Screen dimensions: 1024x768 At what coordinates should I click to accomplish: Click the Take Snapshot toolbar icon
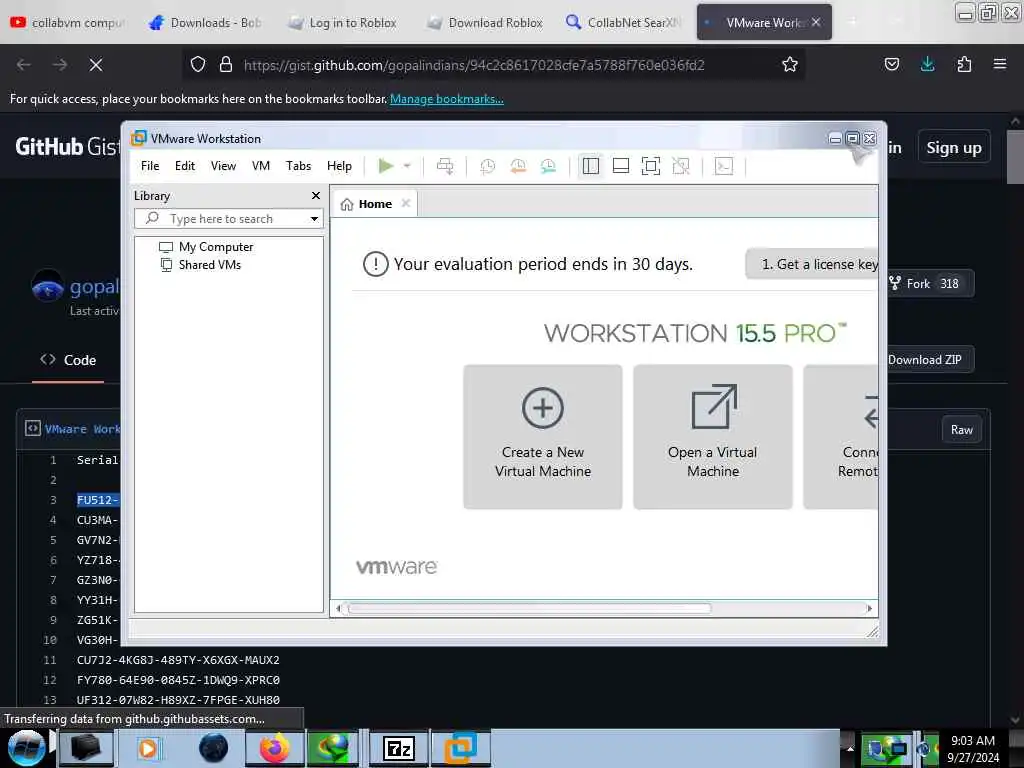pyautogui.click(x=487, y=166)
